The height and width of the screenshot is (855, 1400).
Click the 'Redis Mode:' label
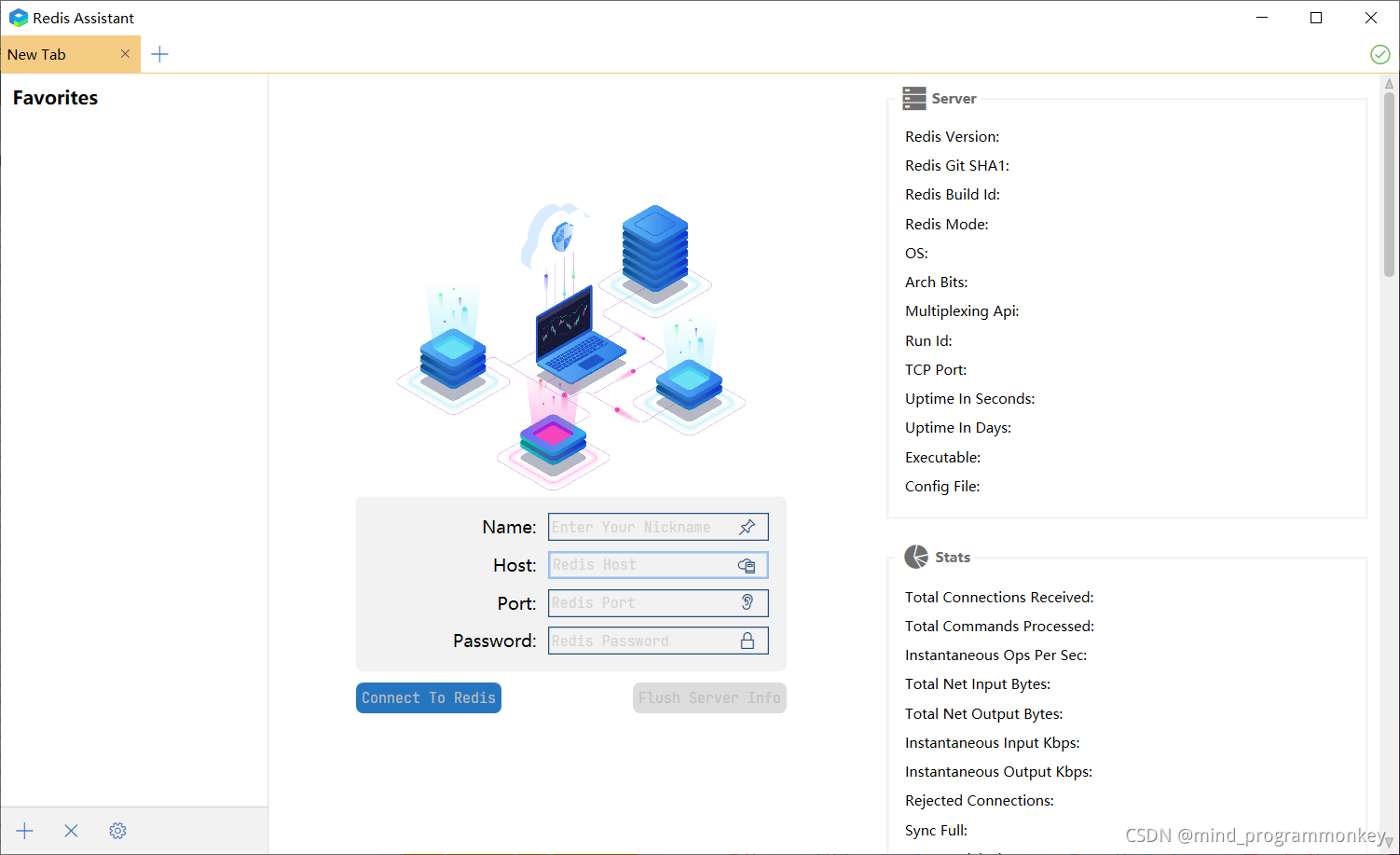[x=947, y=225]
